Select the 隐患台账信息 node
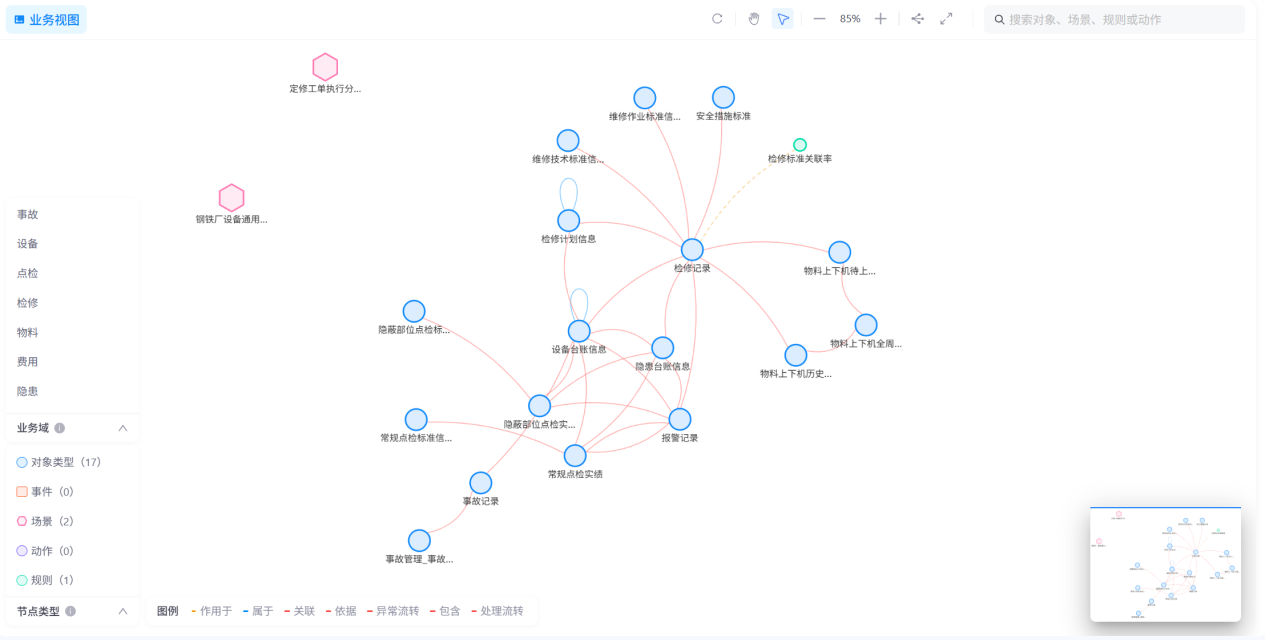This screenshot has height=640, width=1265. pos(663,348)
